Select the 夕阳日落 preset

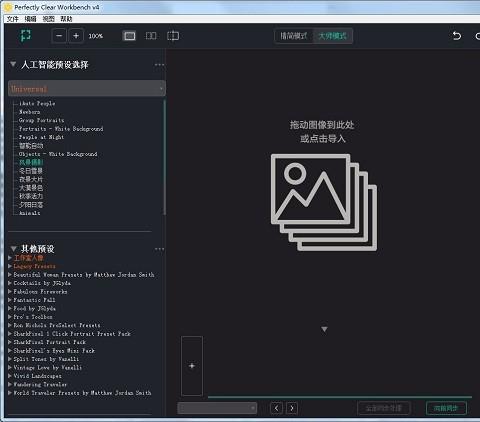31,205
